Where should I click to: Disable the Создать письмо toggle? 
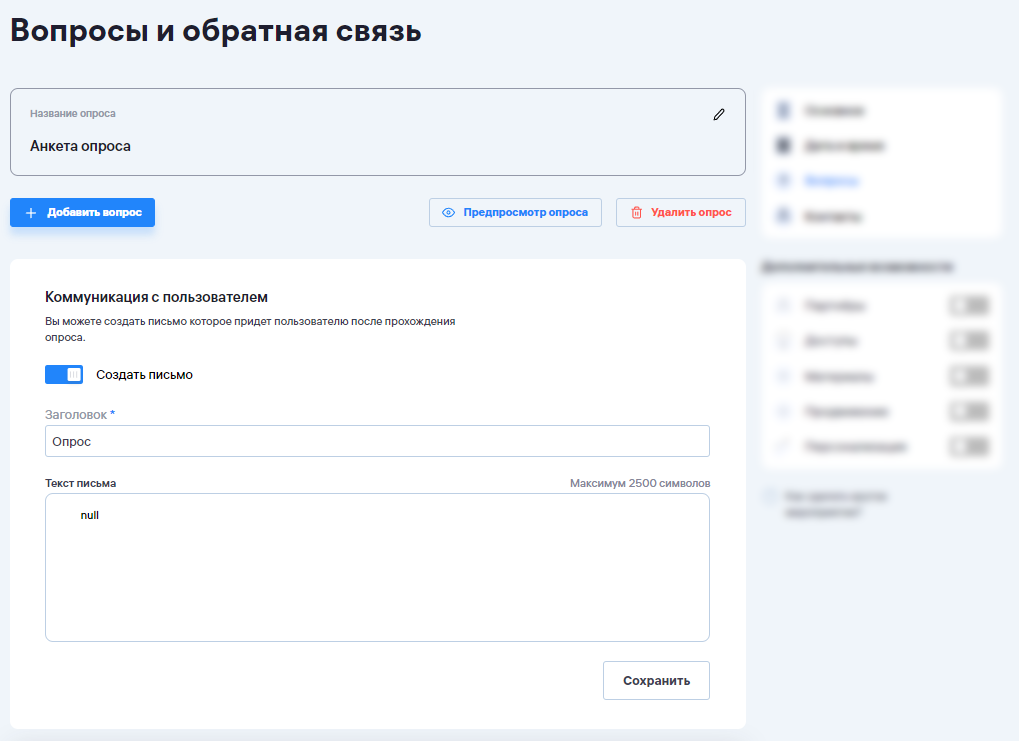pos(64,375)
